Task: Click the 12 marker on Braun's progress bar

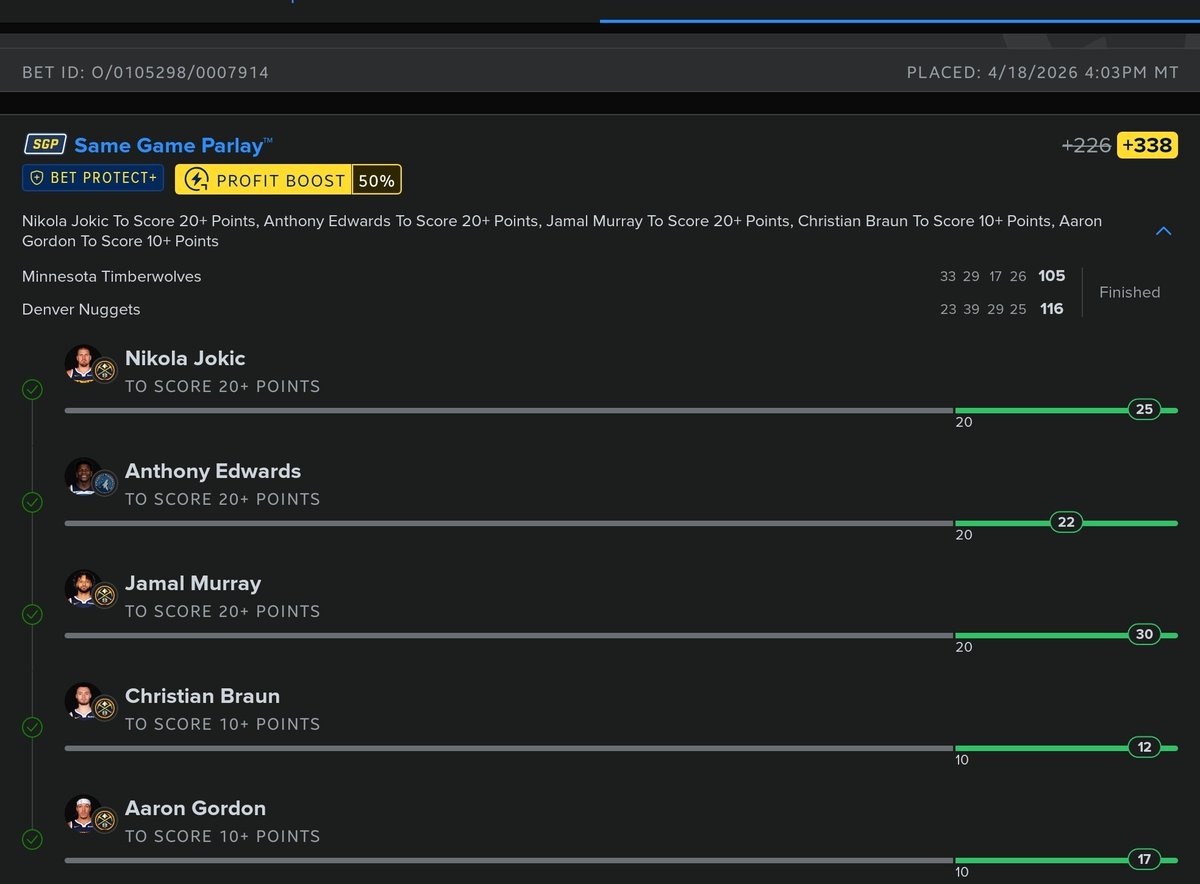Action: click(1144, 747)
